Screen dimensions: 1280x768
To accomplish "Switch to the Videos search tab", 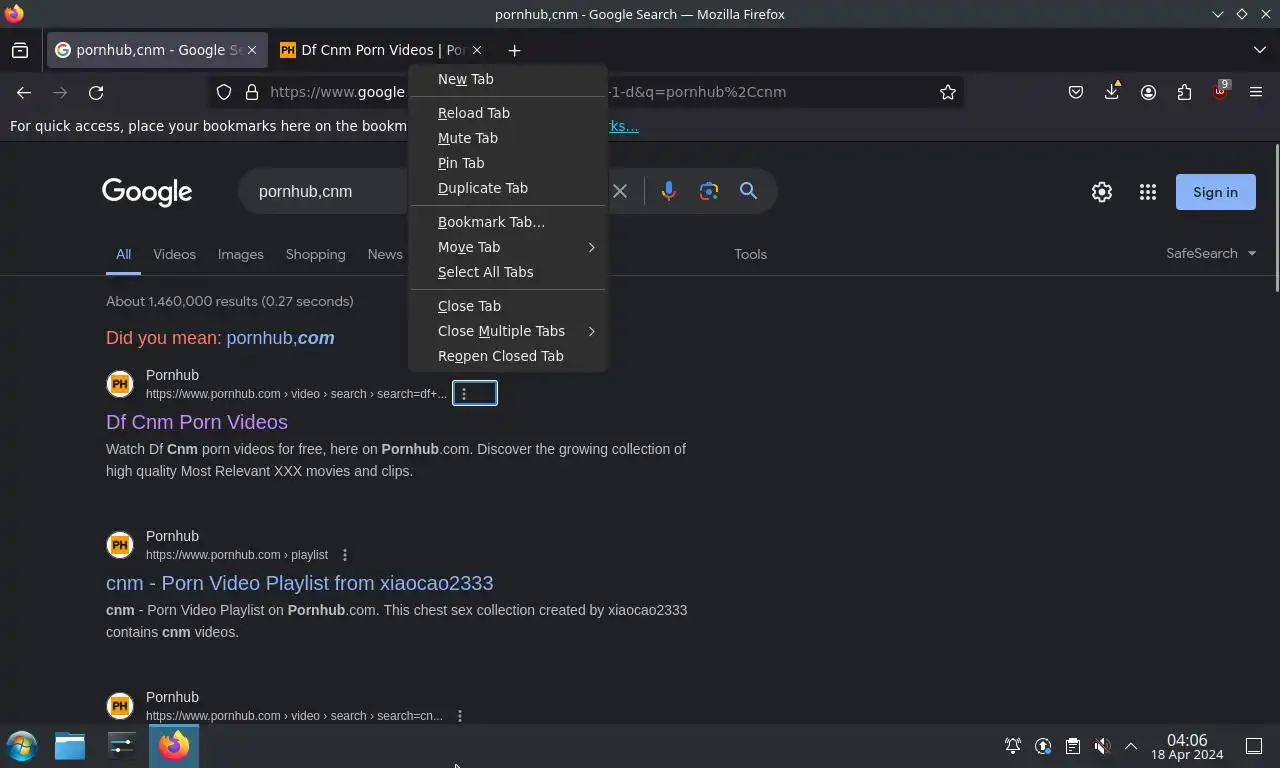I will 174,254.
